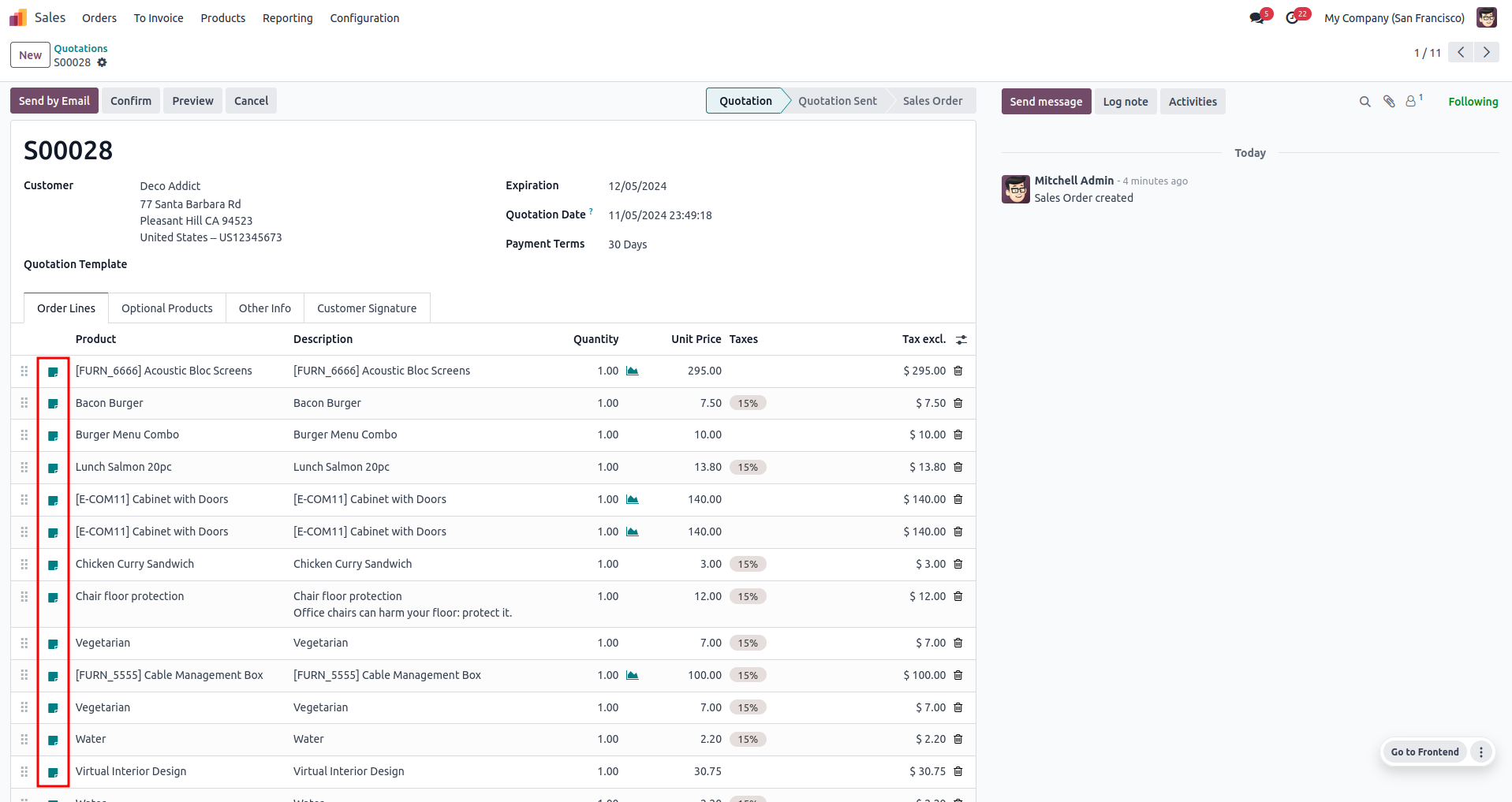Click the gear icon next to S00028
This screenshot has height=802, width=1512.
102,62
